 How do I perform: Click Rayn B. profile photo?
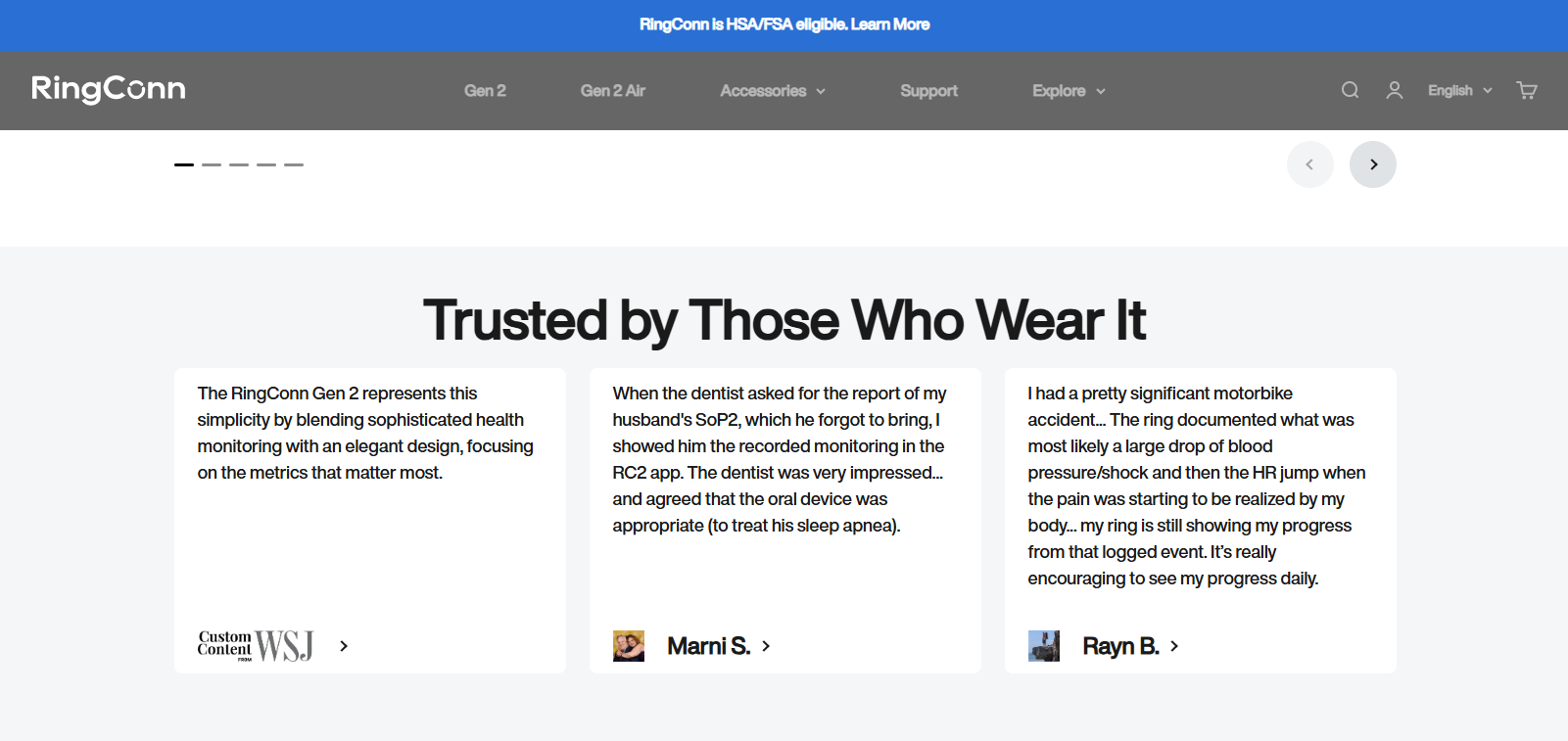tap(1044, 646)
